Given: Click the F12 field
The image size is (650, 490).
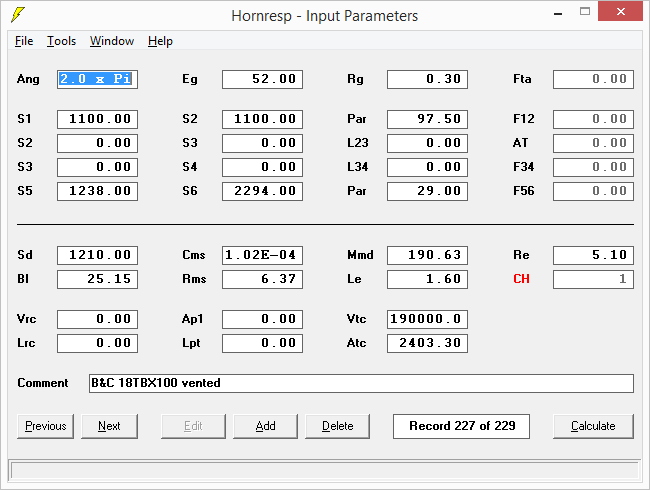Looking at the screenshot, I should pos(593,119).
